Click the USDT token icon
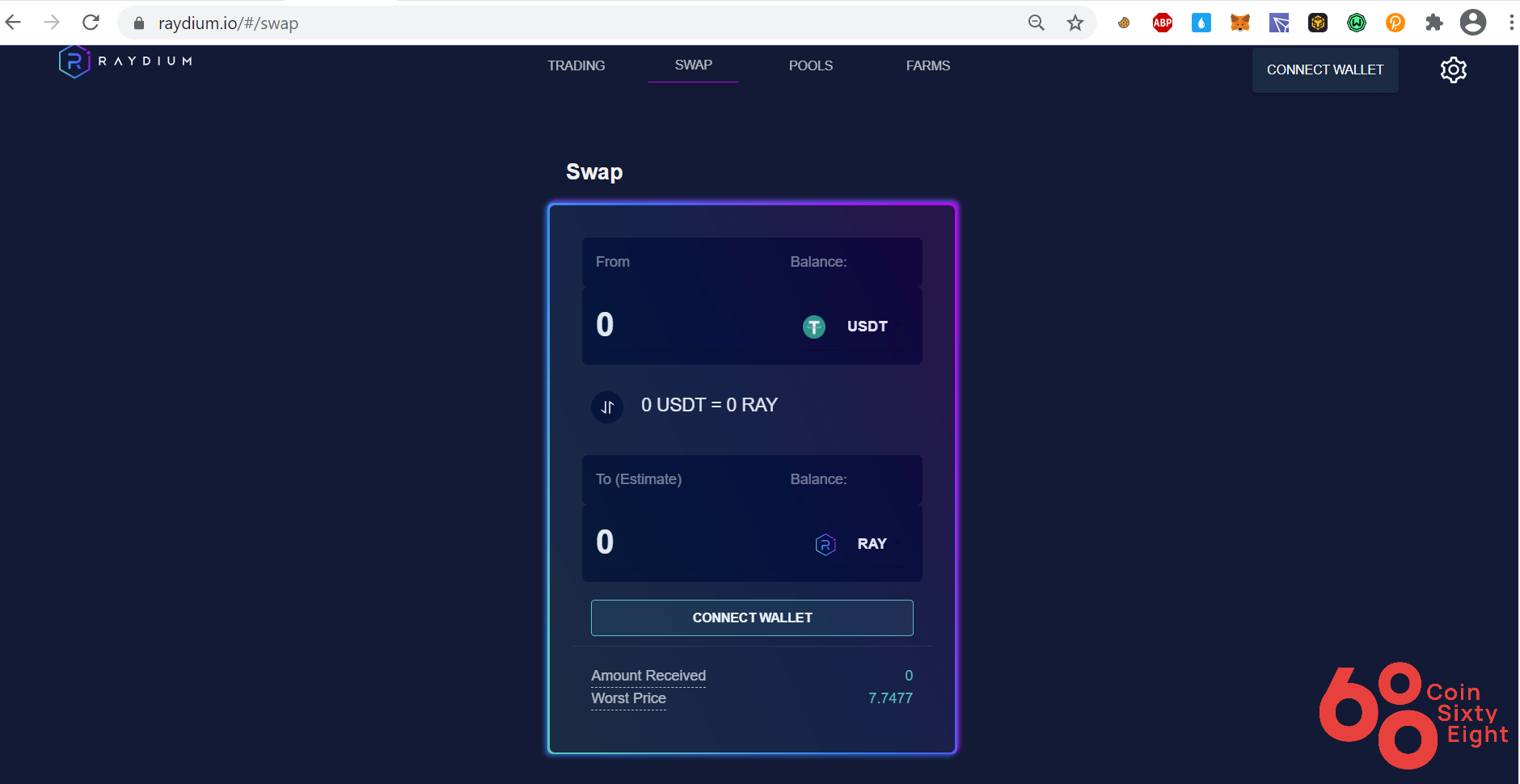Image resolution: width=1520 pixels, height=784 pixels. (x=814, y=327)
